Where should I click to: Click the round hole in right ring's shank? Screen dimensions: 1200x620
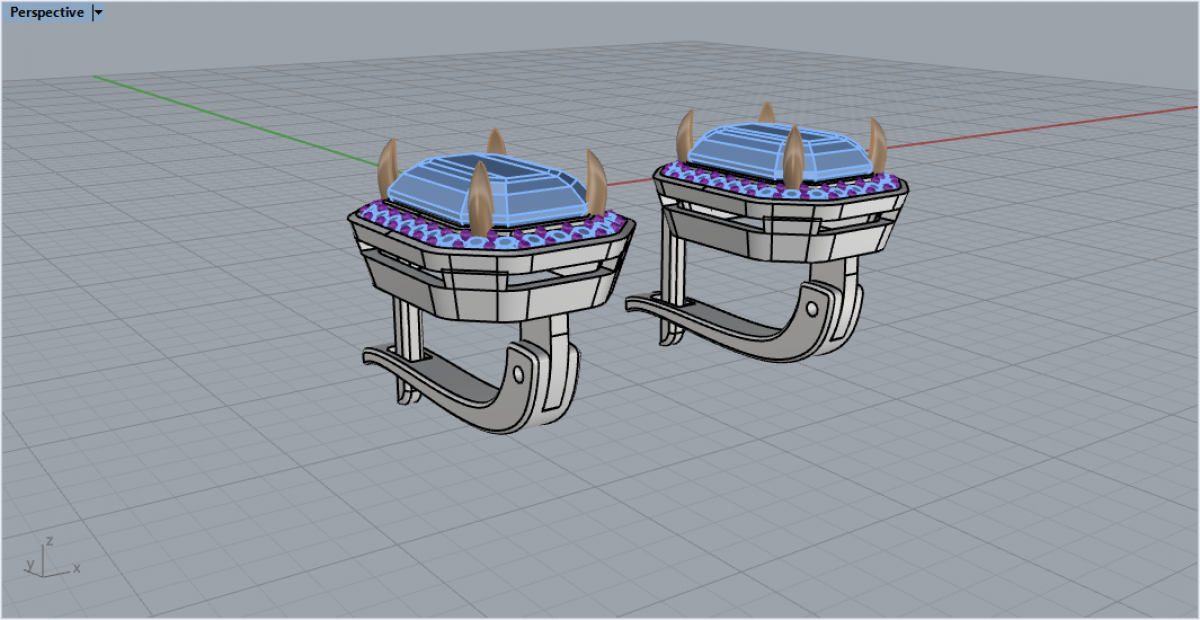(x=811, y=299)
